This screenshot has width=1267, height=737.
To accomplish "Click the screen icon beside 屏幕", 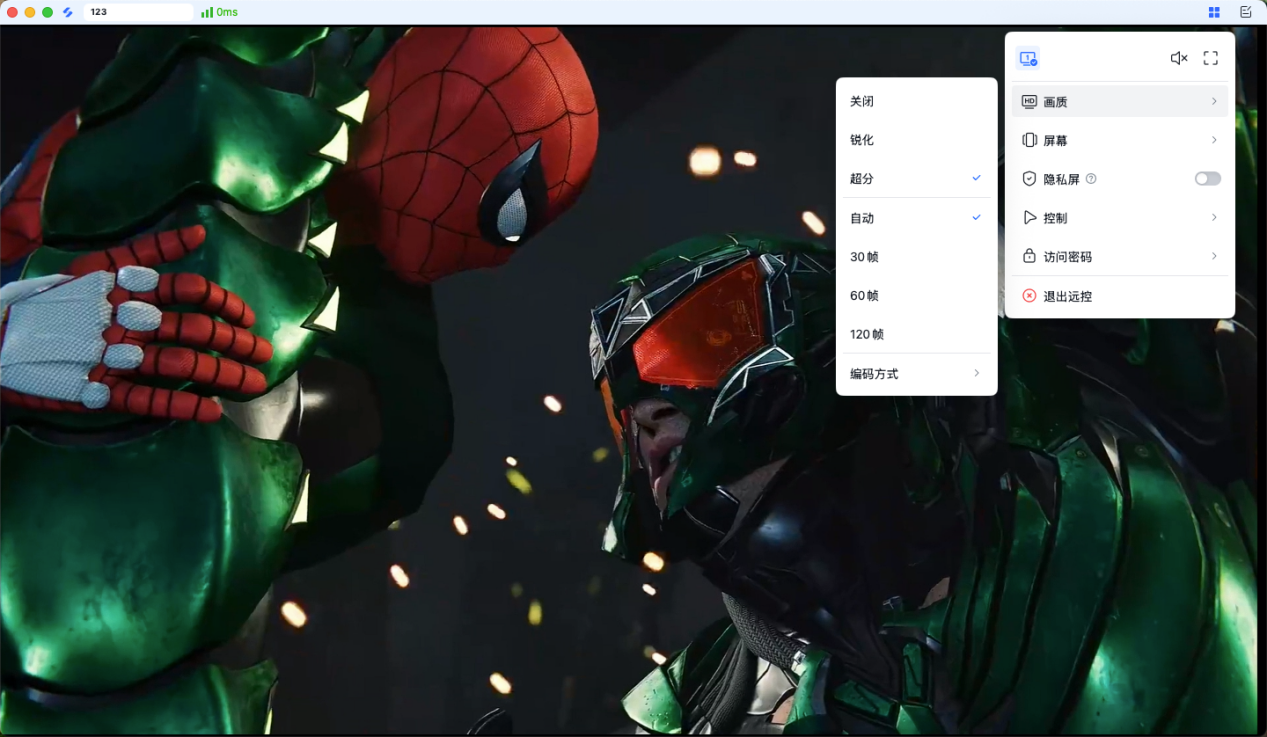I will pos(1029,140).
